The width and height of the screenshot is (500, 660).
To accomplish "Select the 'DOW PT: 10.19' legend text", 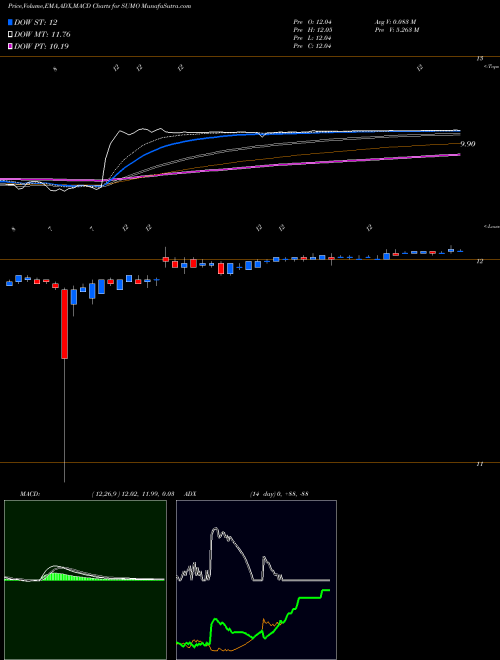I will (42, 46).
